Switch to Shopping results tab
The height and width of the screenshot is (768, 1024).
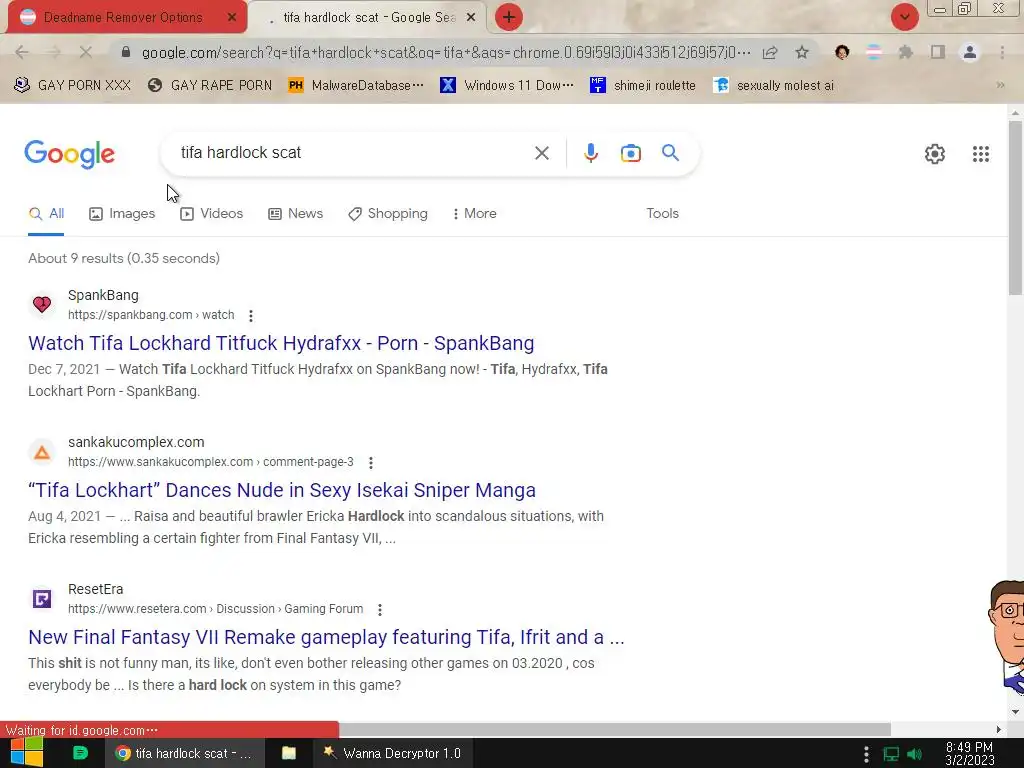point(388,214)
